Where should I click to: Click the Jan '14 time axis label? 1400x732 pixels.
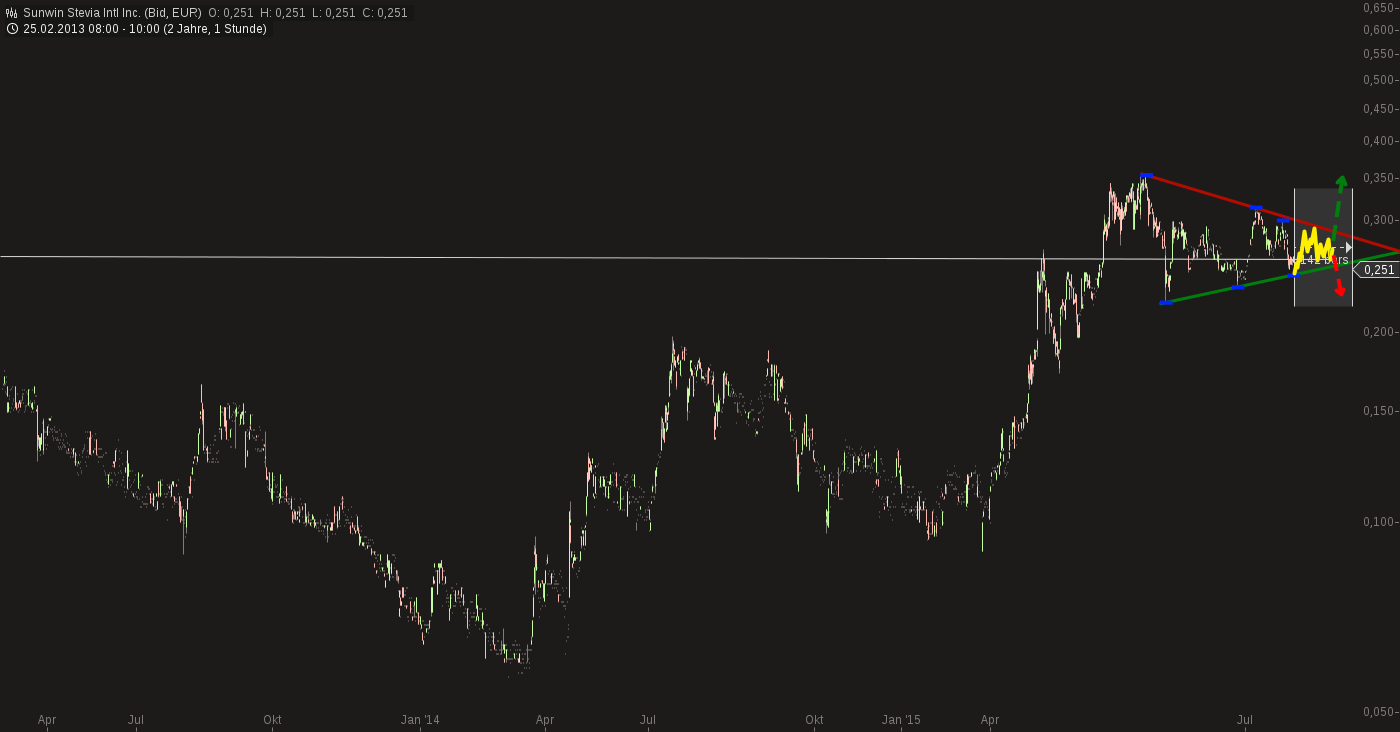420,719
